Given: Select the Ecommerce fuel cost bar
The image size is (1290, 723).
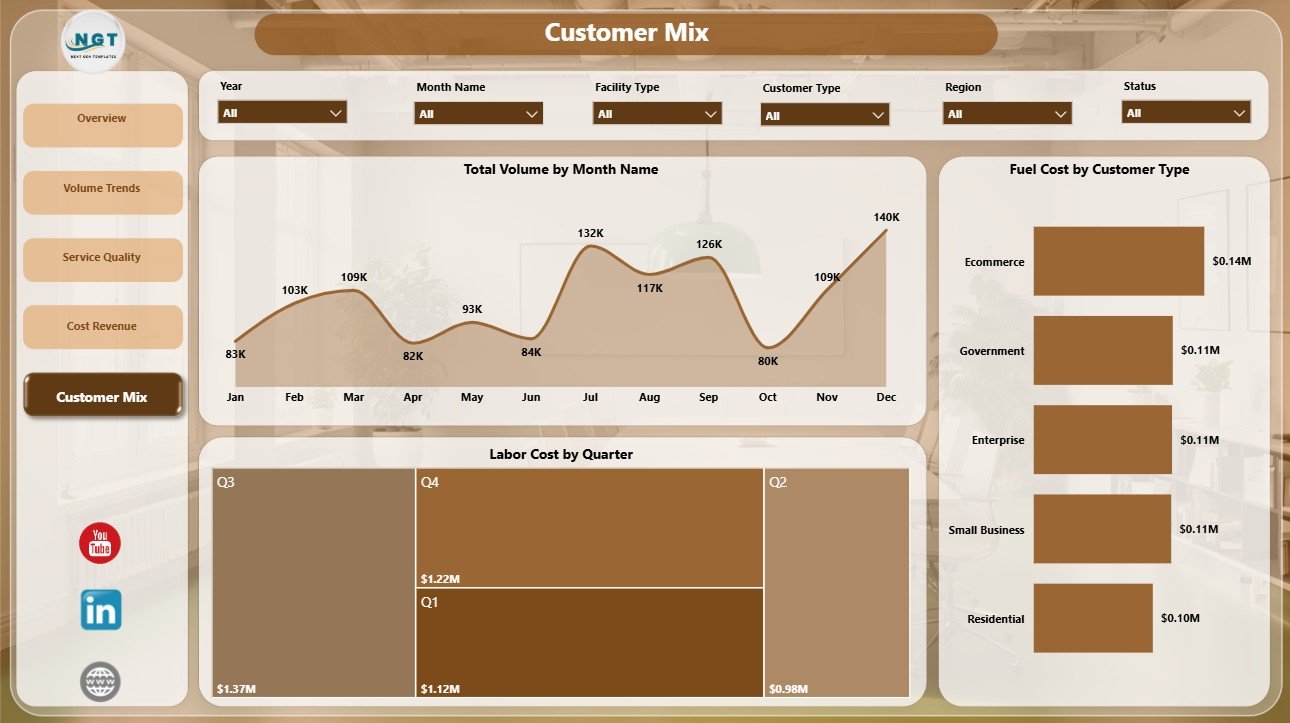Looking at the screenshot, I should [x=1118, y=261].
